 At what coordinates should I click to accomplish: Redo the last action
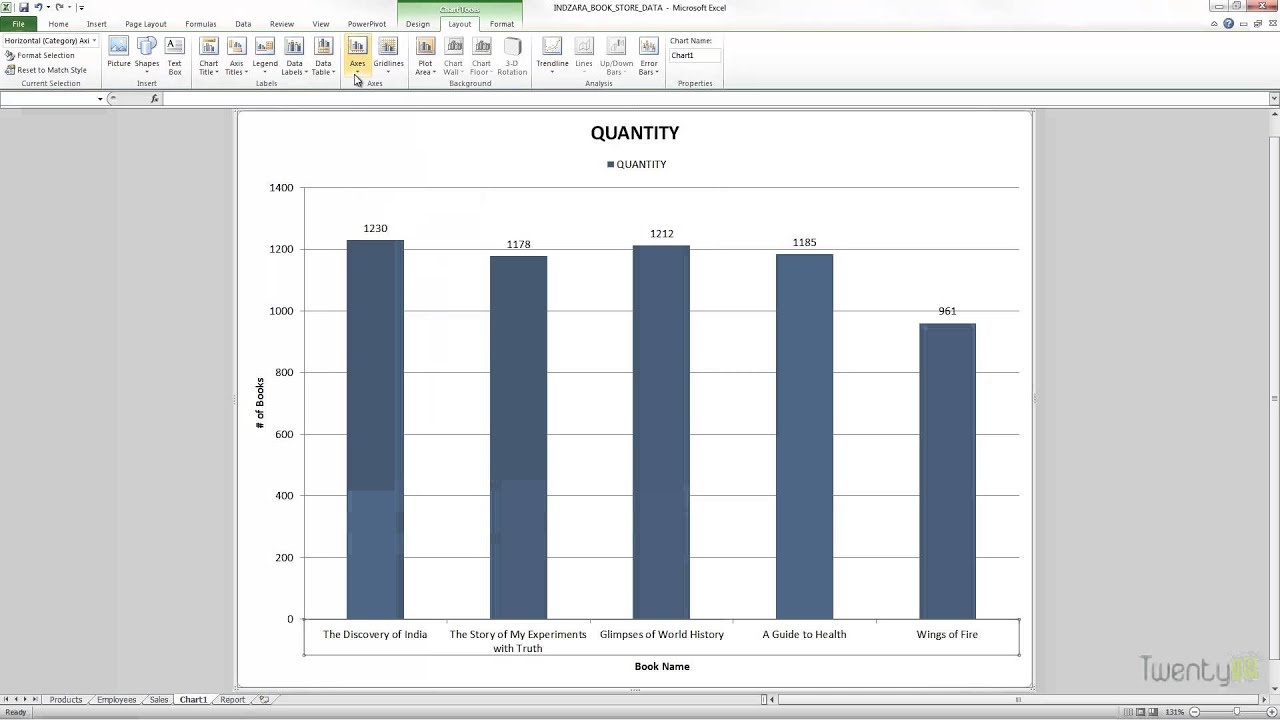pos(60,7)
